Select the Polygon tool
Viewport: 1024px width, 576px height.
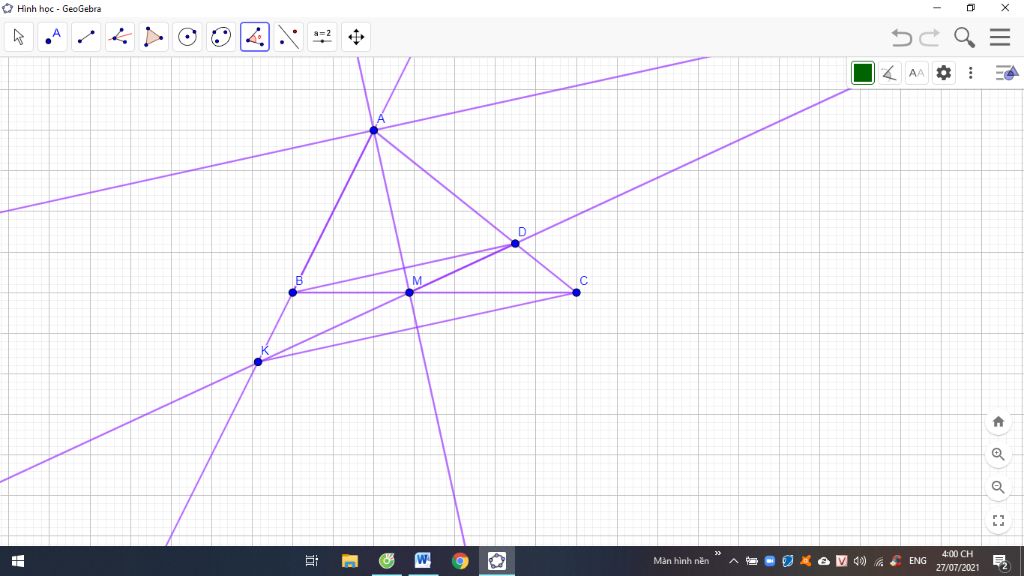pyautogui.click(x=153, y=37)
